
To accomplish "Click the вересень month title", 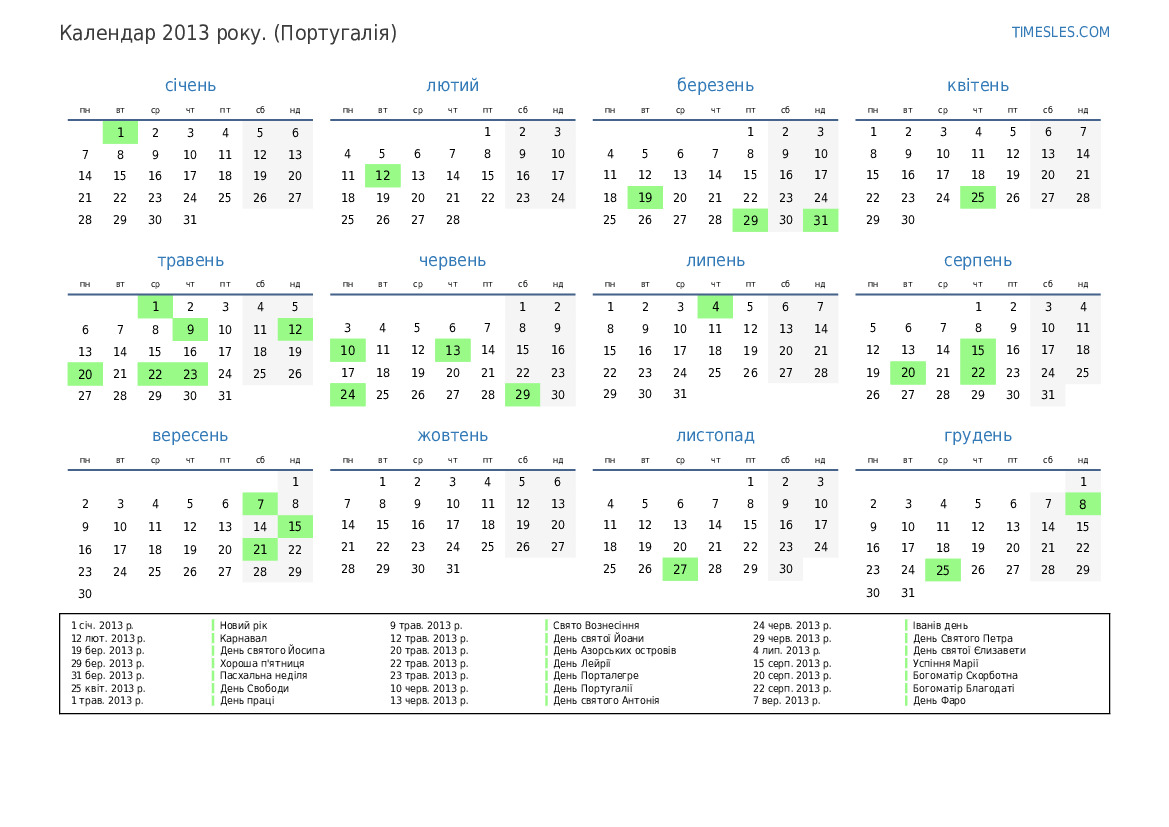I will pos(190,436).
